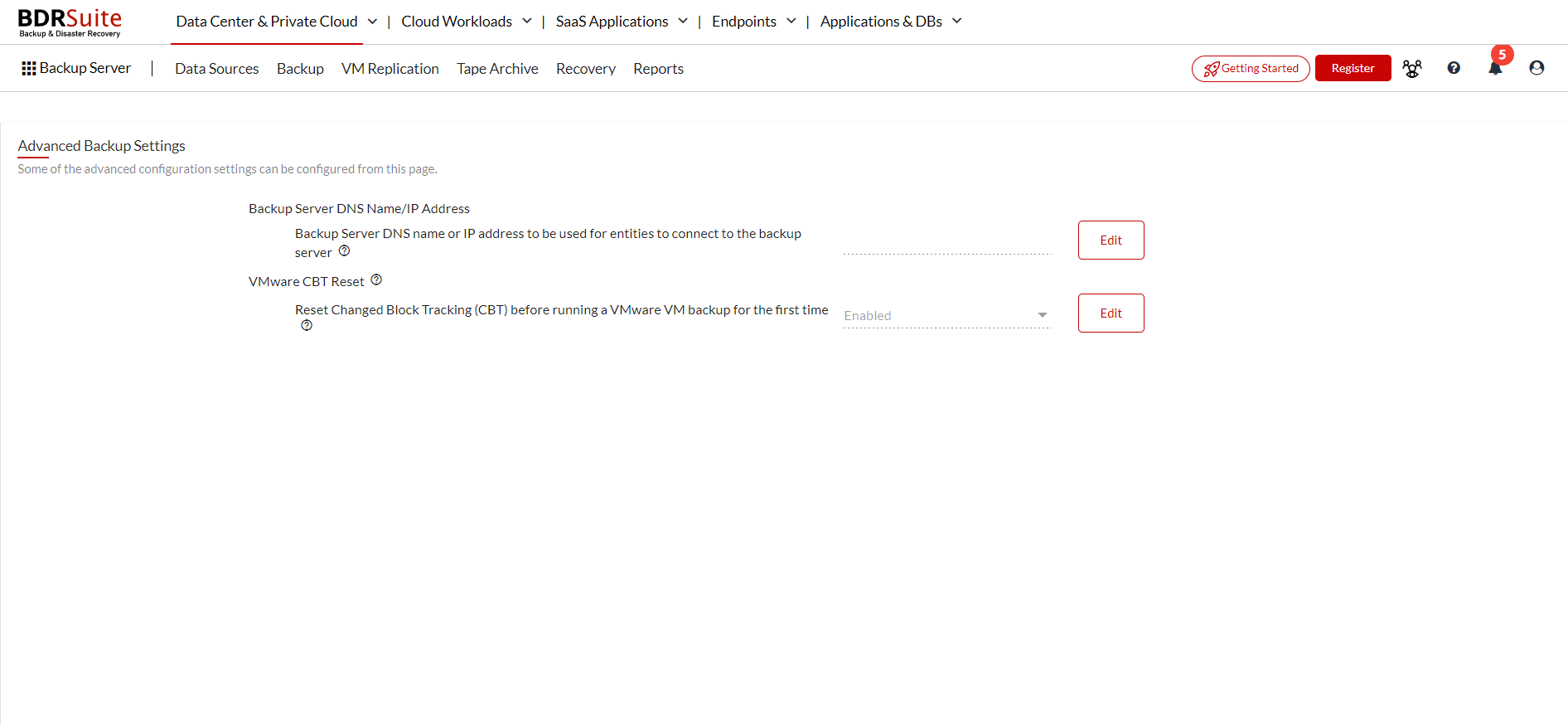This screenshot has height=724, width=1568.
Task: Click the Getting Started button
Action: tap(1251, 69)
